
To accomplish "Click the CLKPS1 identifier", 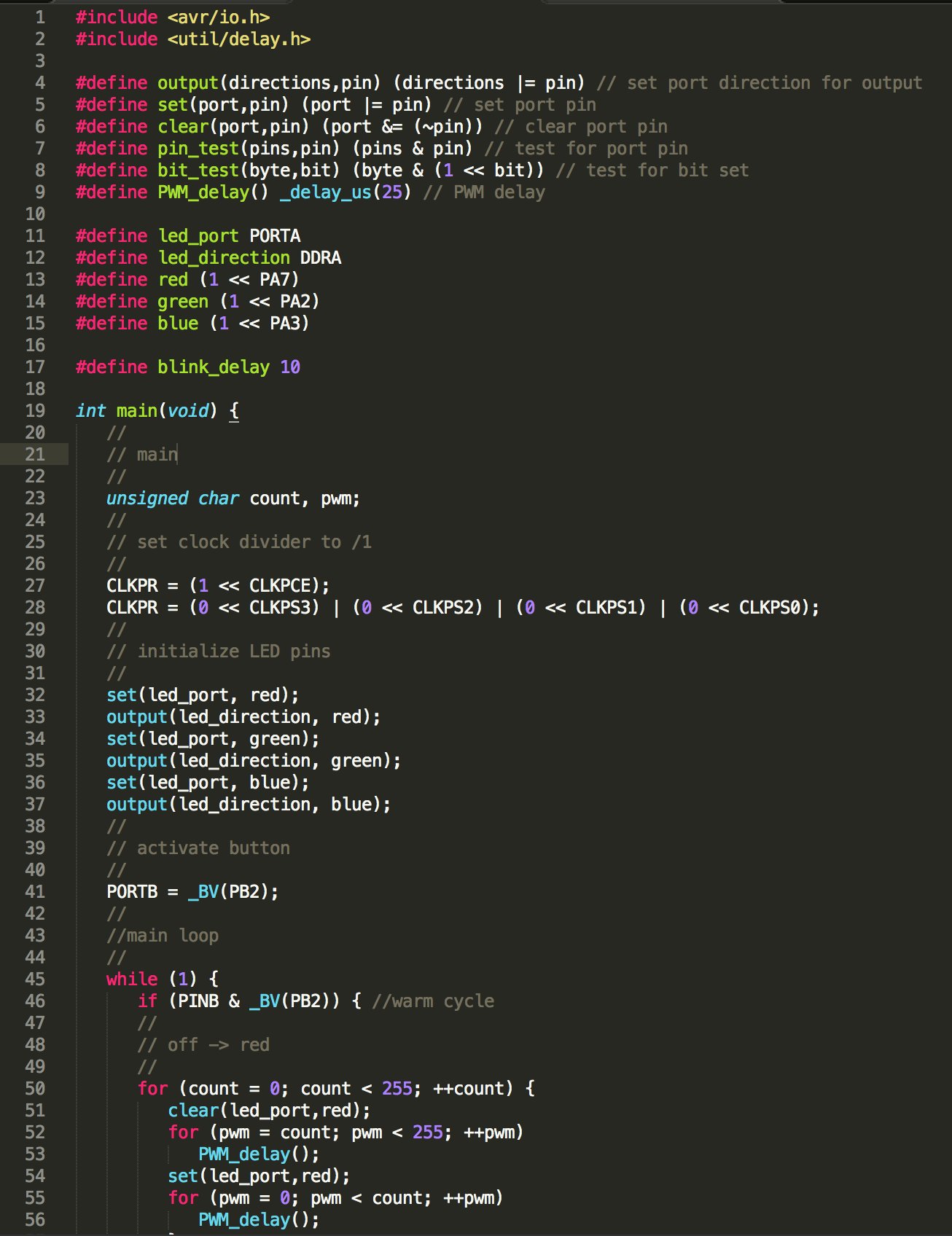I will pyautogui.click(x=606, y=608).
